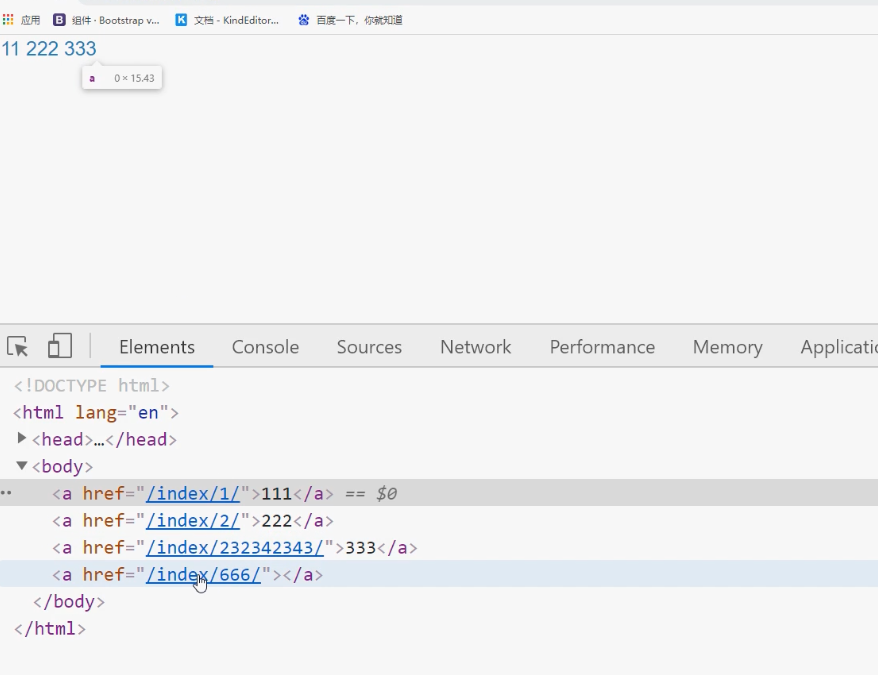Open the Apps grid icon in bookmarks bar
The width and height of the screenshot is (878, 675).
click(x=8, y=19)
